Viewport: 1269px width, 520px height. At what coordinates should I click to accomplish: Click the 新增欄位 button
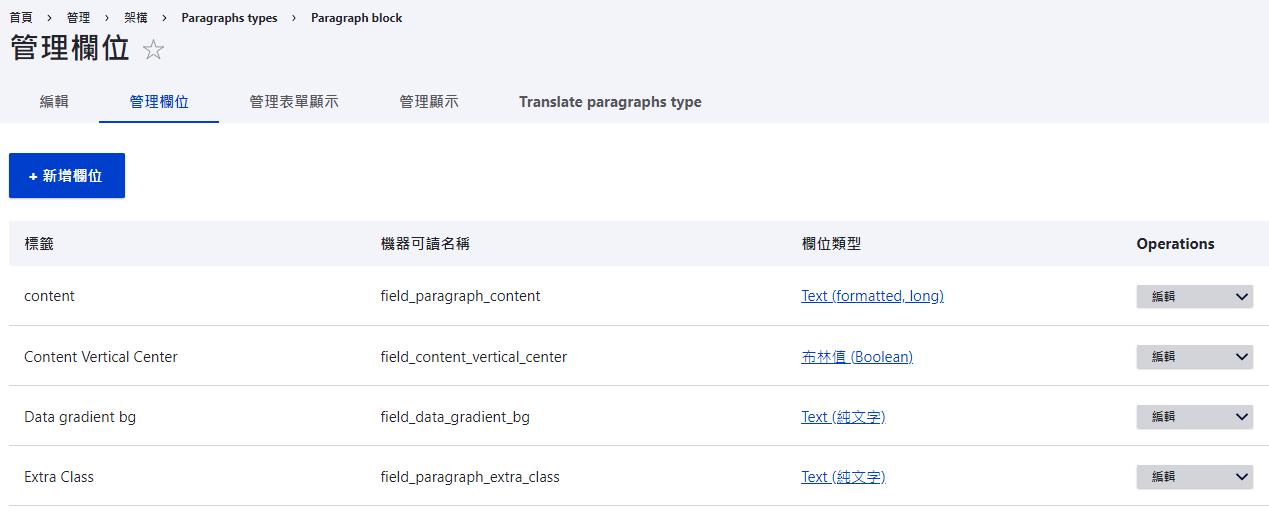67,176
